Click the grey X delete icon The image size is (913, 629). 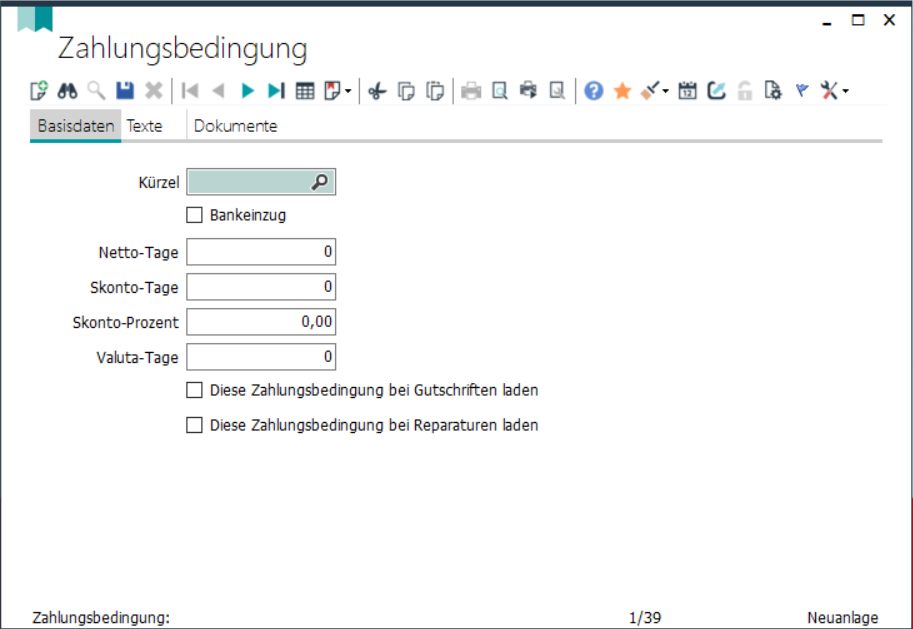154,91
